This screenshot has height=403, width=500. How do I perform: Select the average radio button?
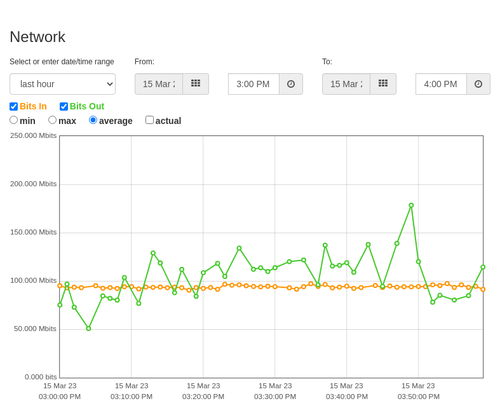click(93, 120)
